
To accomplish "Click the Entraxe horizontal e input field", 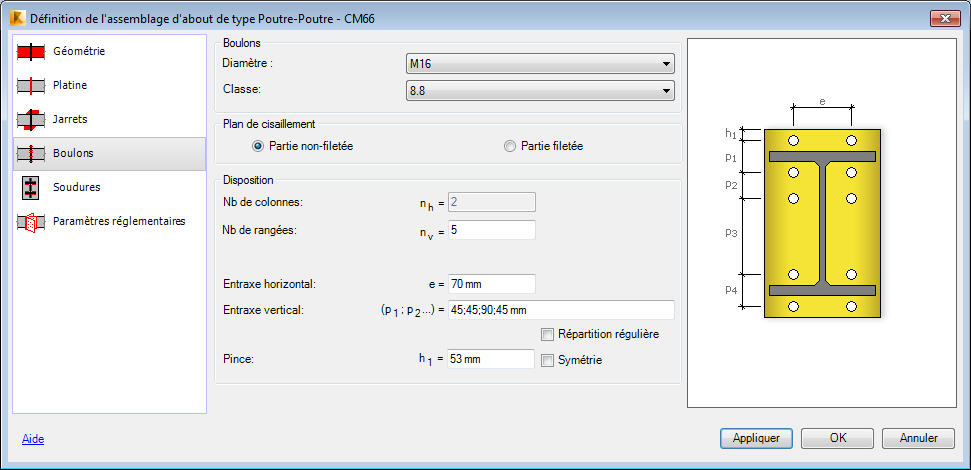I will point(491,284).
